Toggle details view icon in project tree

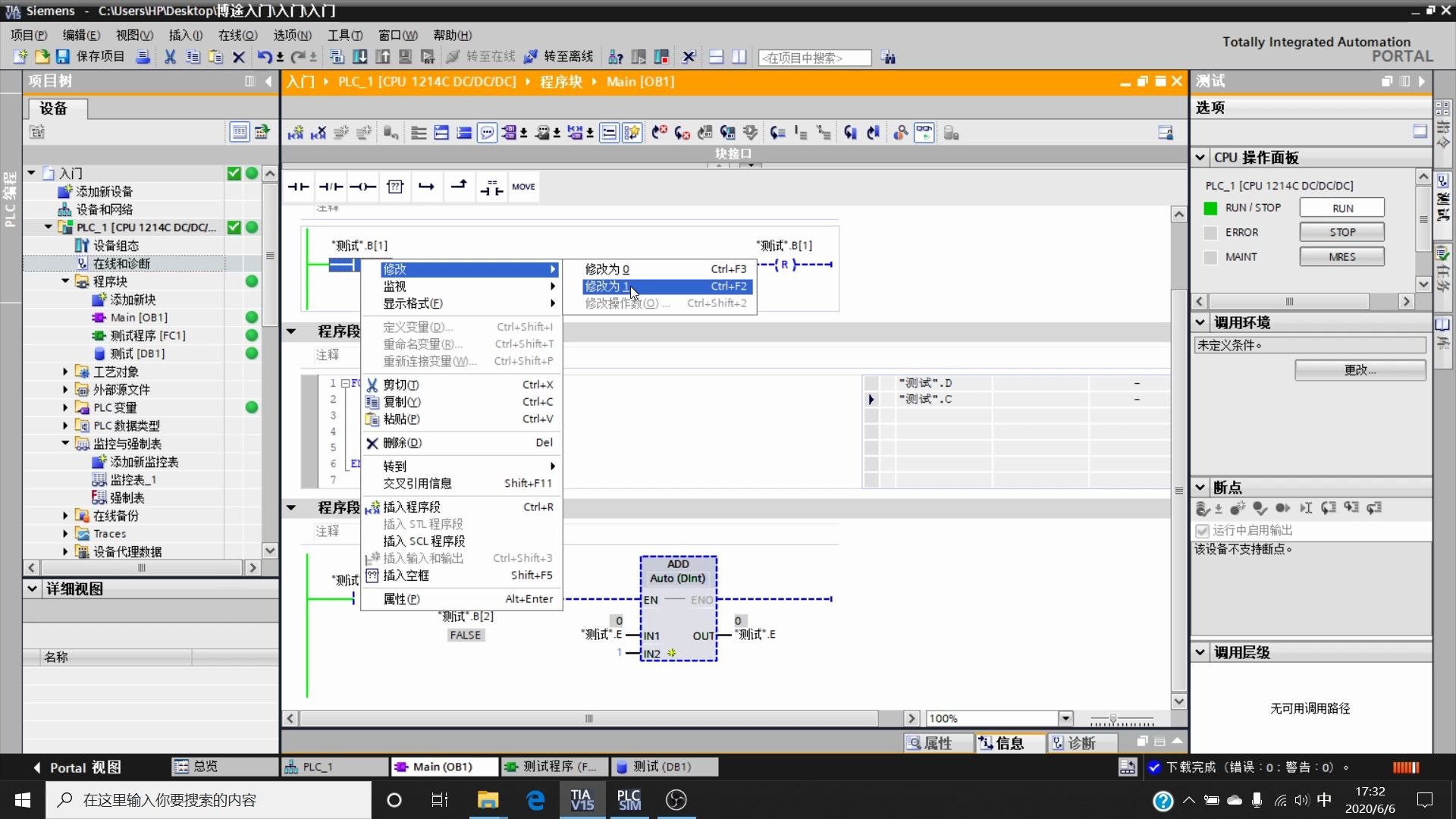(240, 132)
